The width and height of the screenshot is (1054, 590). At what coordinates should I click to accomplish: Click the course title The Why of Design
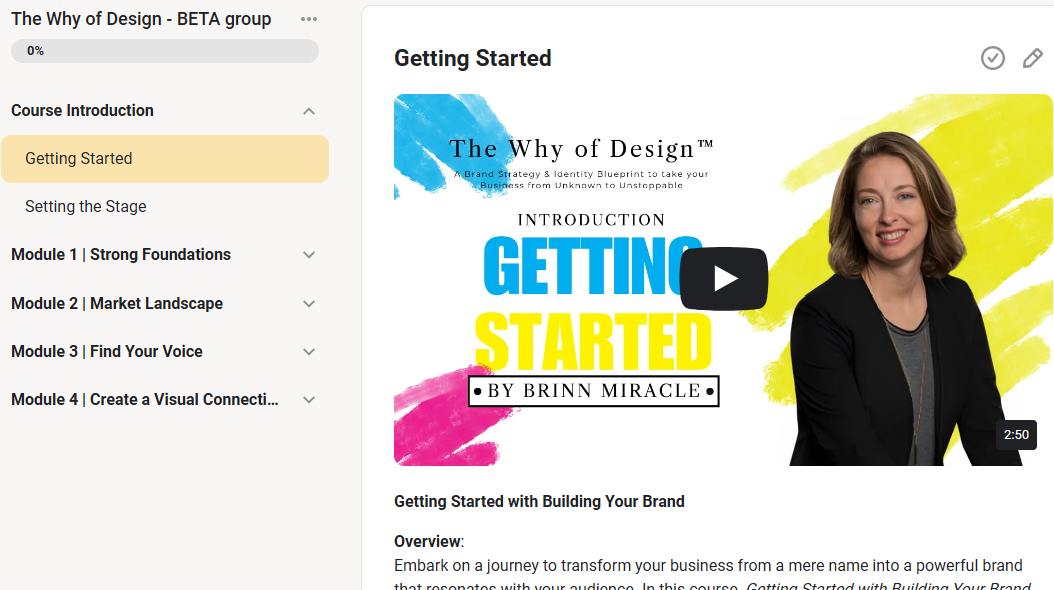[x=141, y=19]
